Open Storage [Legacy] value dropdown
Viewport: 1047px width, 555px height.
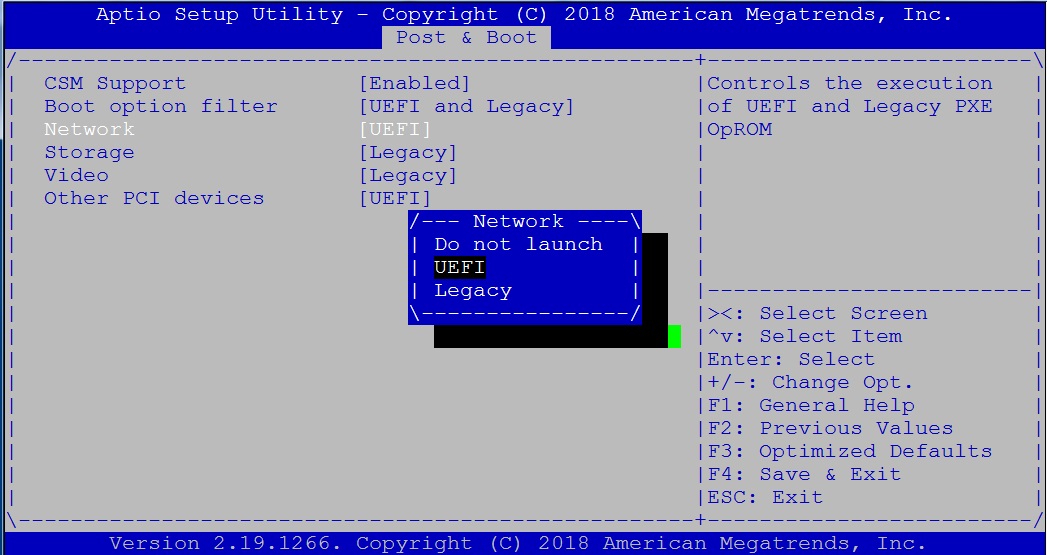tap(408, 153)
